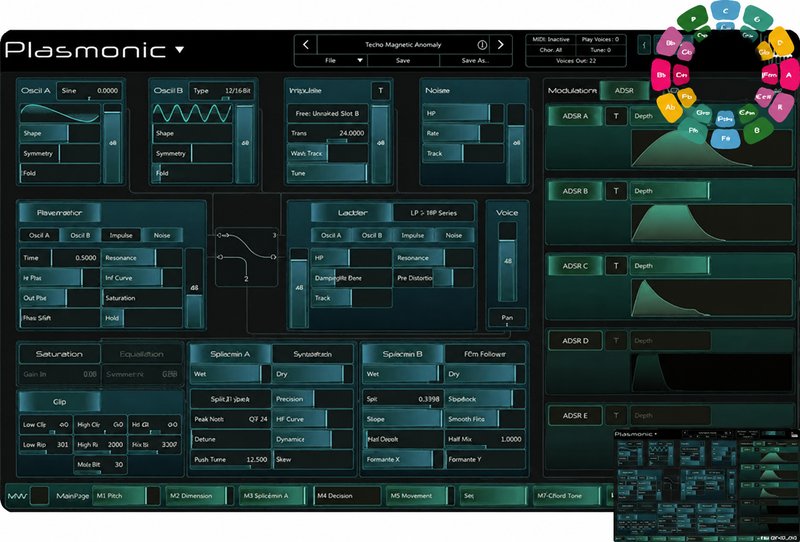Screen dimensions: 800x542
Task: Click the green B pad on the chord wheel
Action: click(x=758, y=131)
